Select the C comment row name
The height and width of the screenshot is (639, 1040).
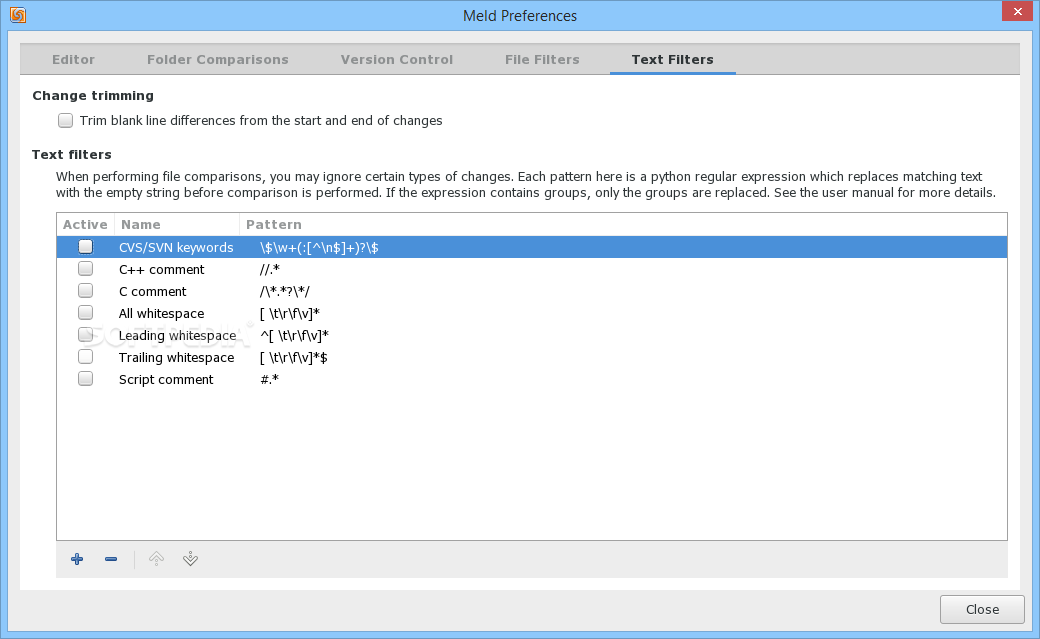click(x=153, y=291)
